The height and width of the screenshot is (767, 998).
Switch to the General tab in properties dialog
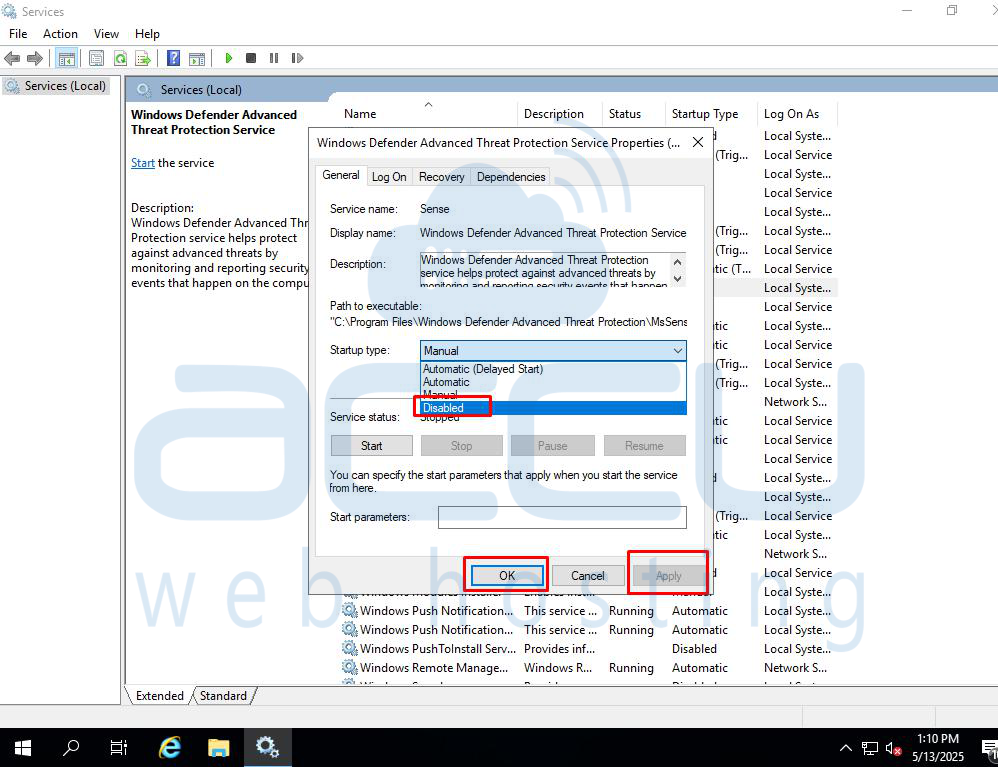341,175
